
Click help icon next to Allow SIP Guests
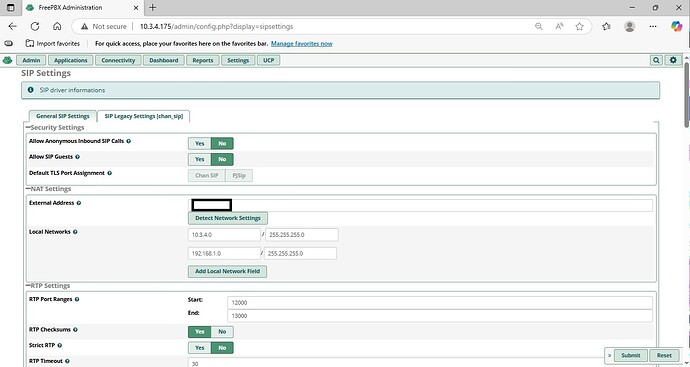(x=77, y=157)
